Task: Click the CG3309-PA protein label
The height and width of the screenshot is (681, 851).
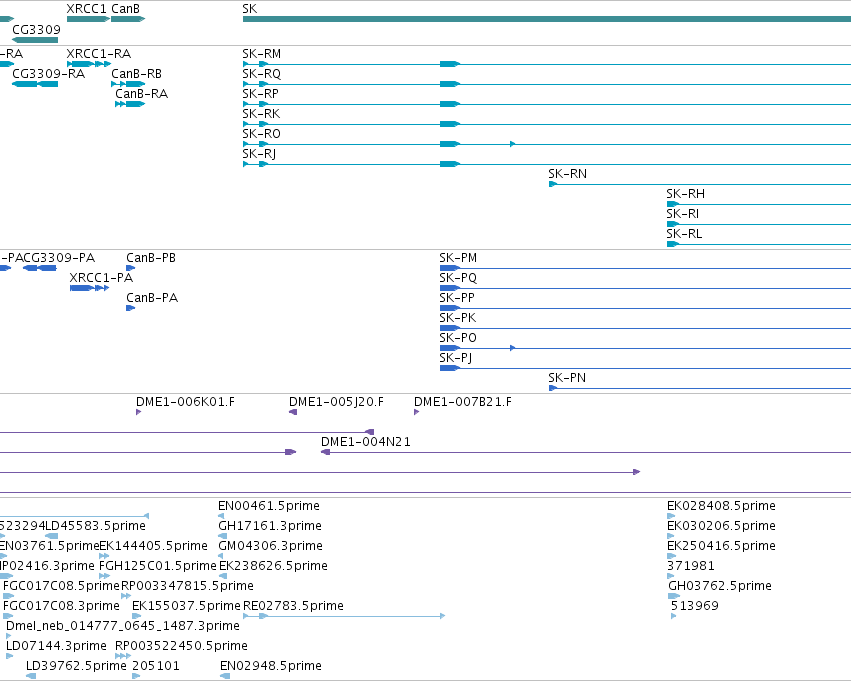Action: 59,258
